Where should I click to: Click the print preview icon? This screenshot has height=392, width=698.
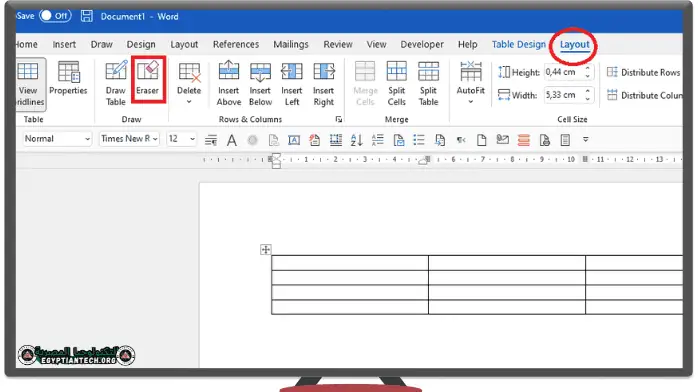coord(544,140)
